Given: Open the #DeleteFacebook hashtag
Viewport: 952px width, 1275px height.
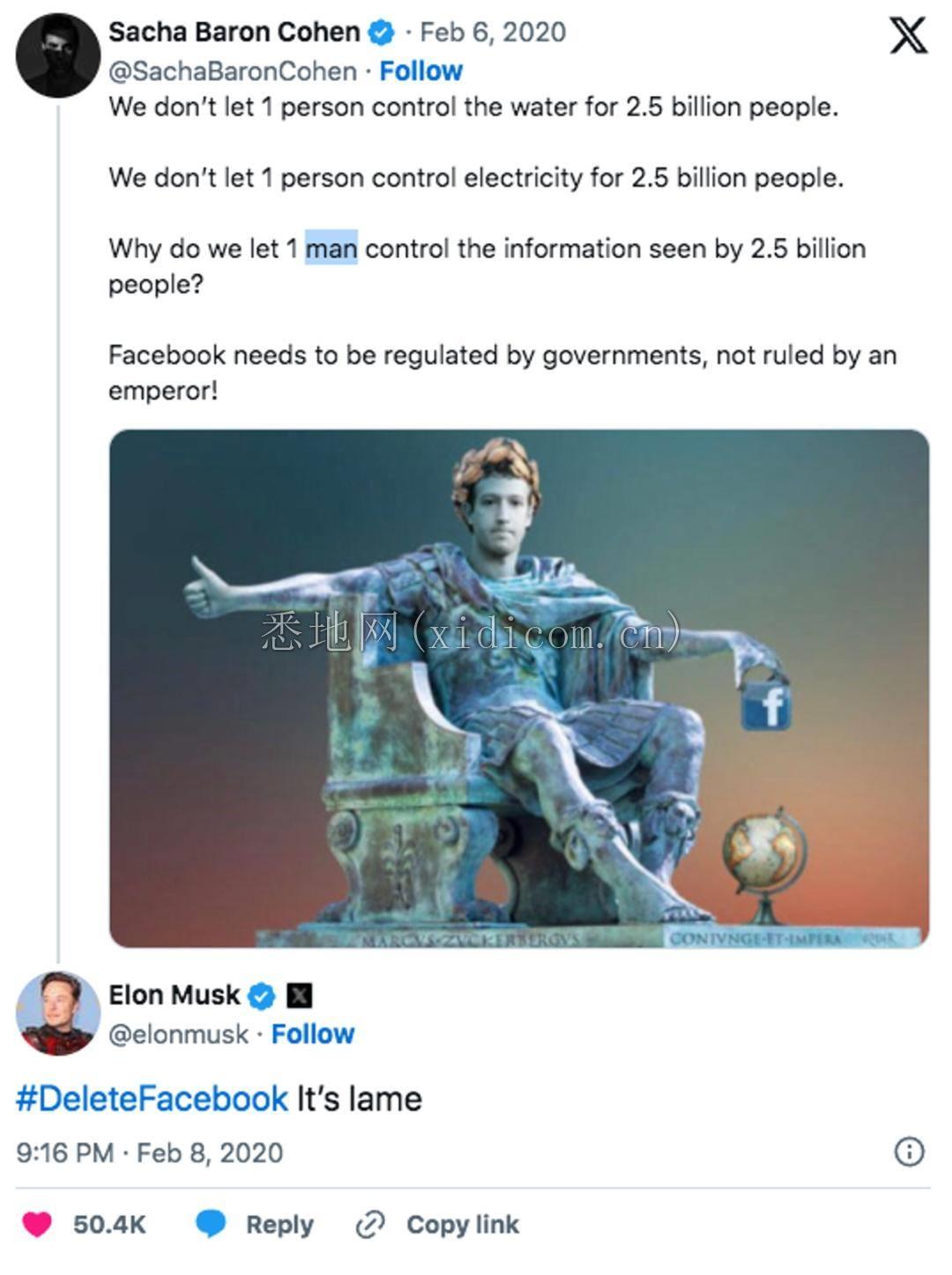Looking at the screenshot, I should point(152,1100).
